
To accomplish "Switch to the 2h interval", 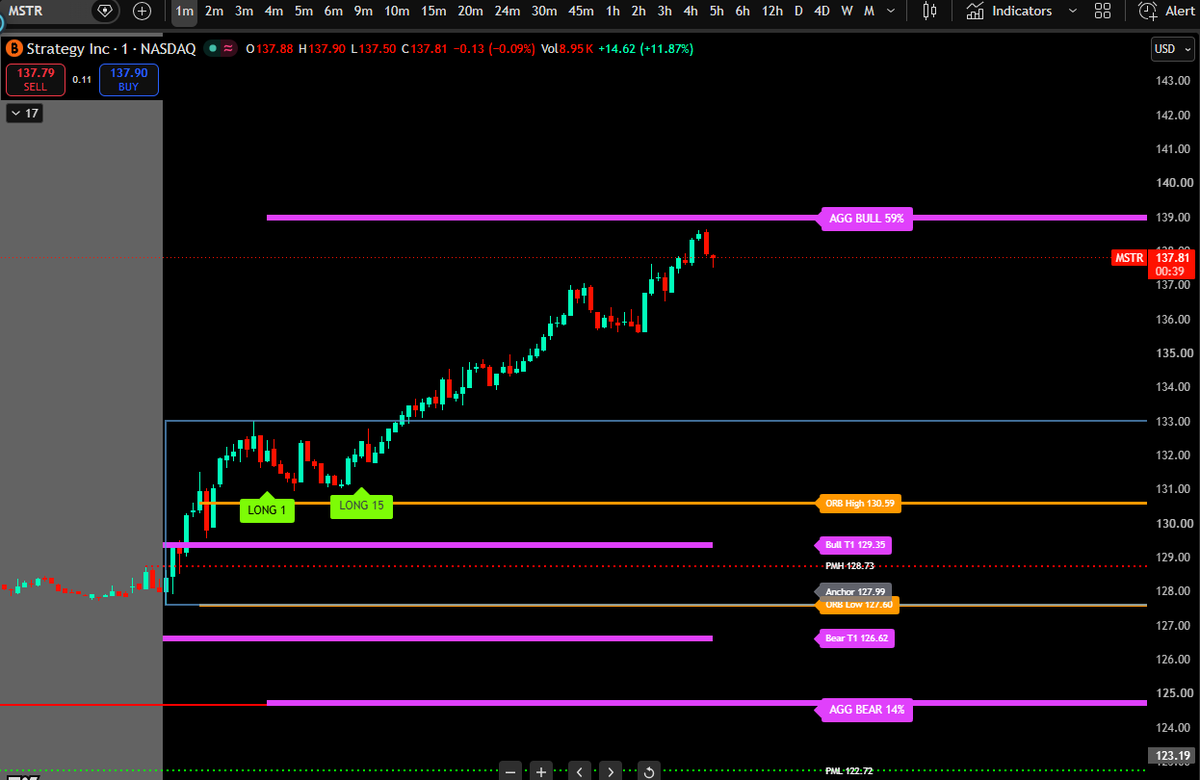I will [639, 11].
